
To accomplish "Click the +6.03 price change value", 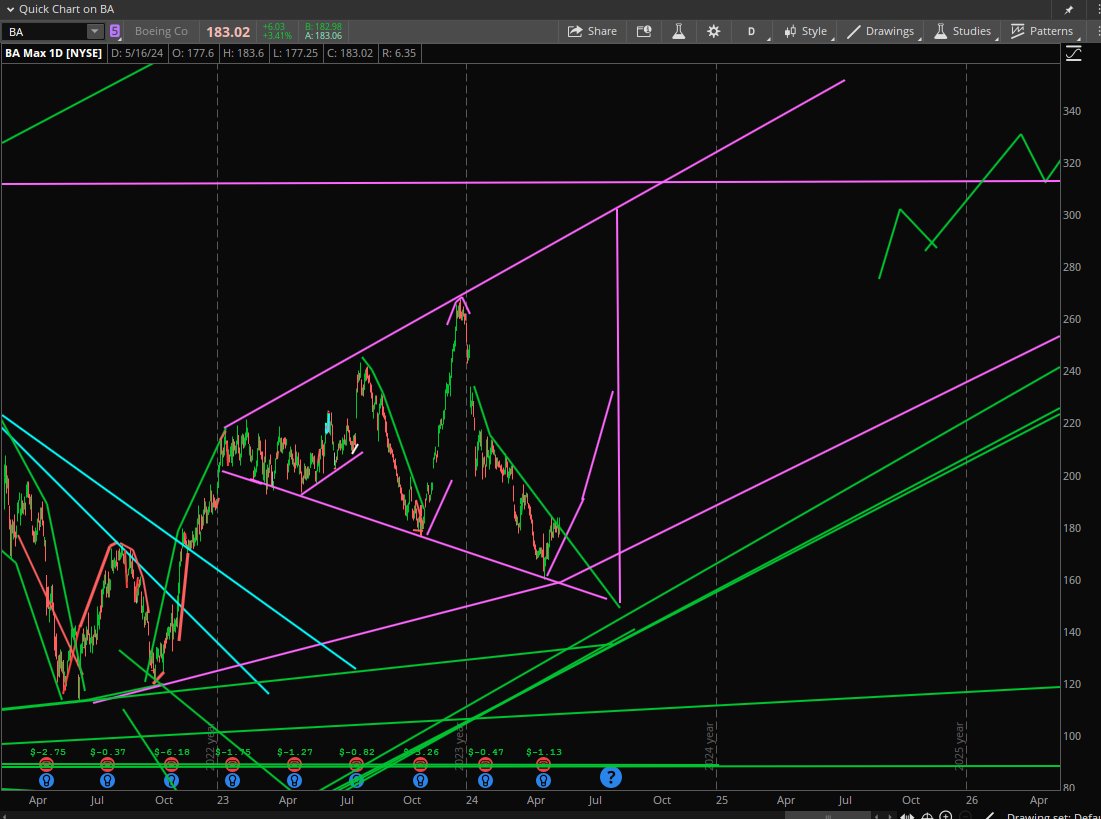I will click(x=274, y=27).
